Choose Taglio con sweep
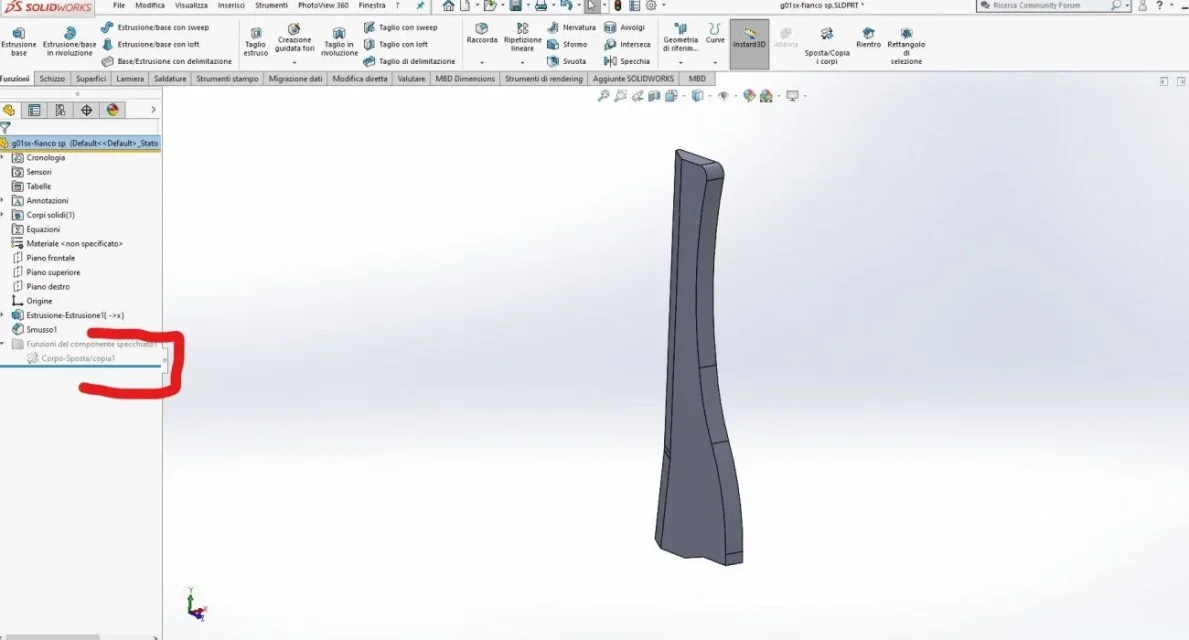 400,27
